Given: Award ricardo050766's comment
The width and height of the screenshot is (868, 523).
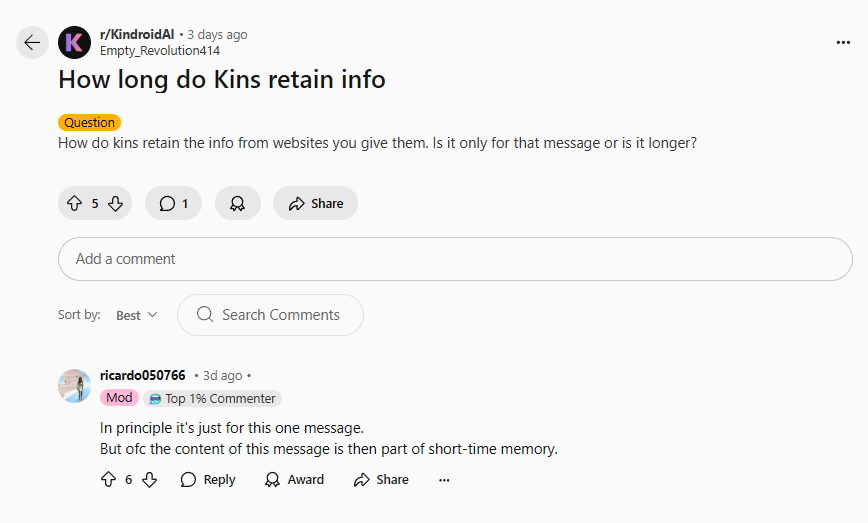Looking at the screenshot, I should point(294,480).
